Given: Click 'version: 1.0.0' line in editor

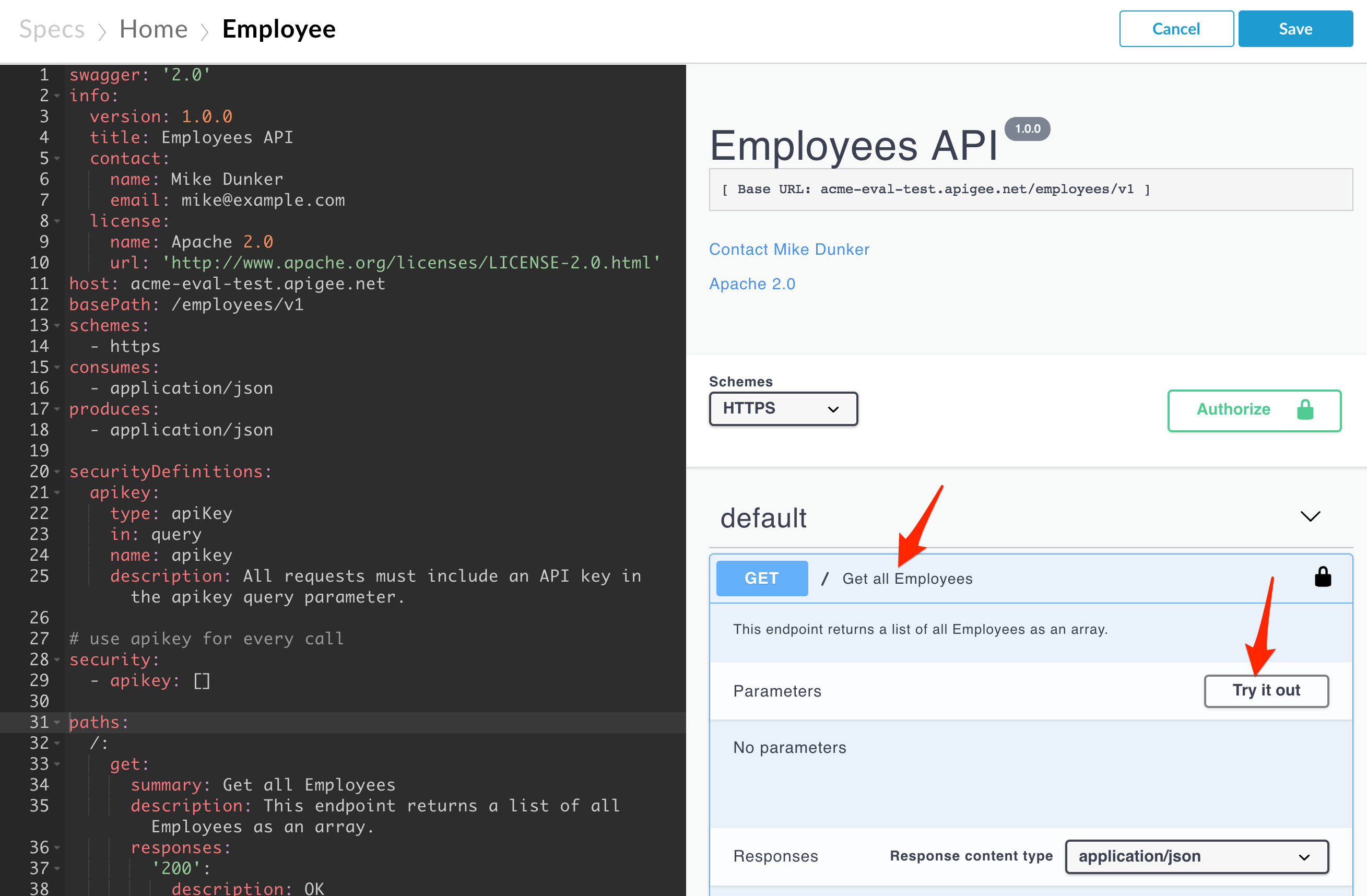Looking at the screenshot, I should (x=161, y=116).
